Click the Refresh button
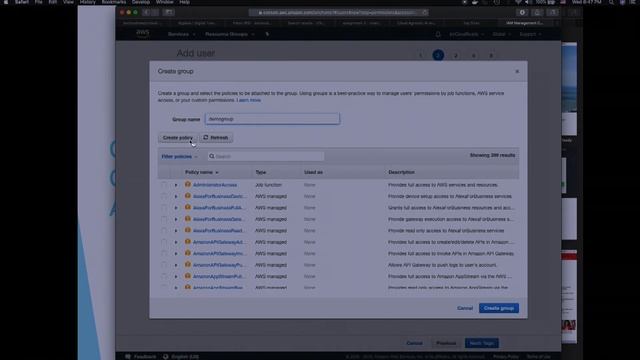Screen dimensions: 640x360 coord(216,138)
